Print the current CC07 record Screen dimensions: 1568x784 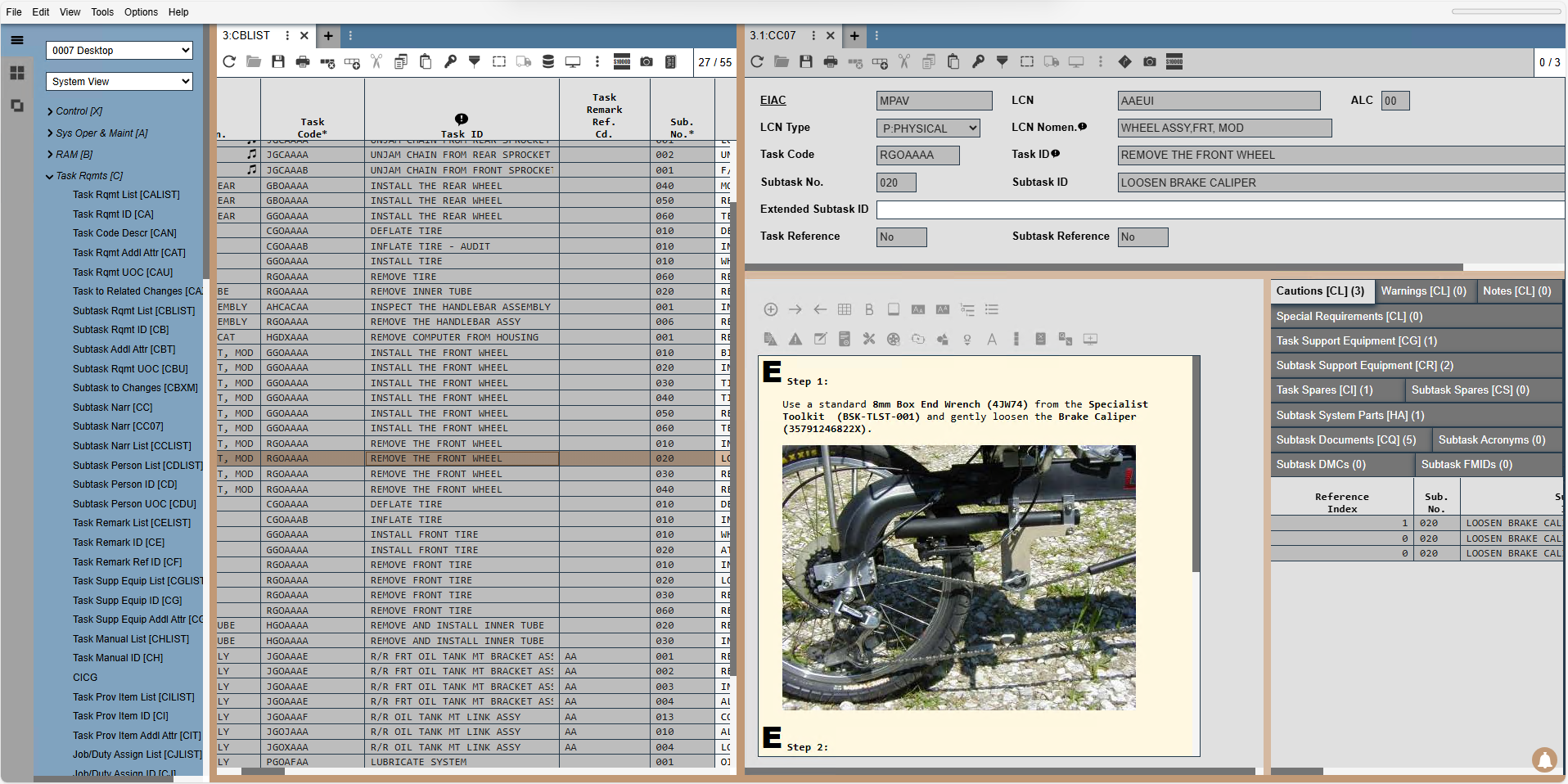[830, 61]
